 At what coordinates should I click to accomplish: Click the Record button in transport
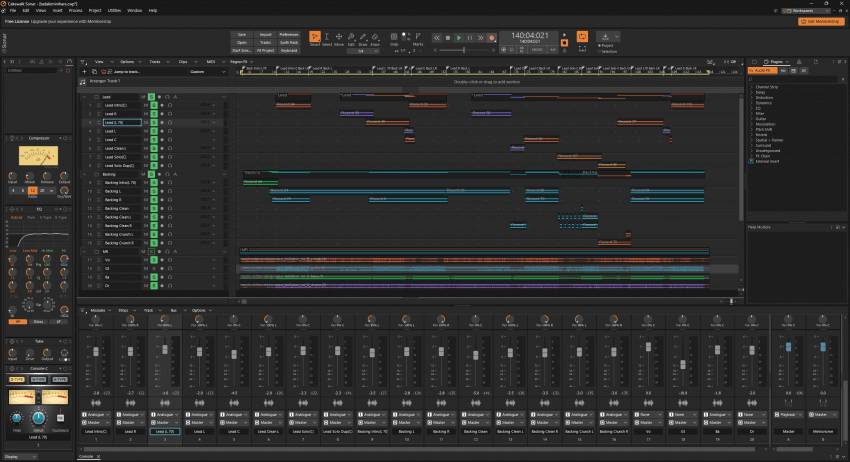tap(491, 37)
